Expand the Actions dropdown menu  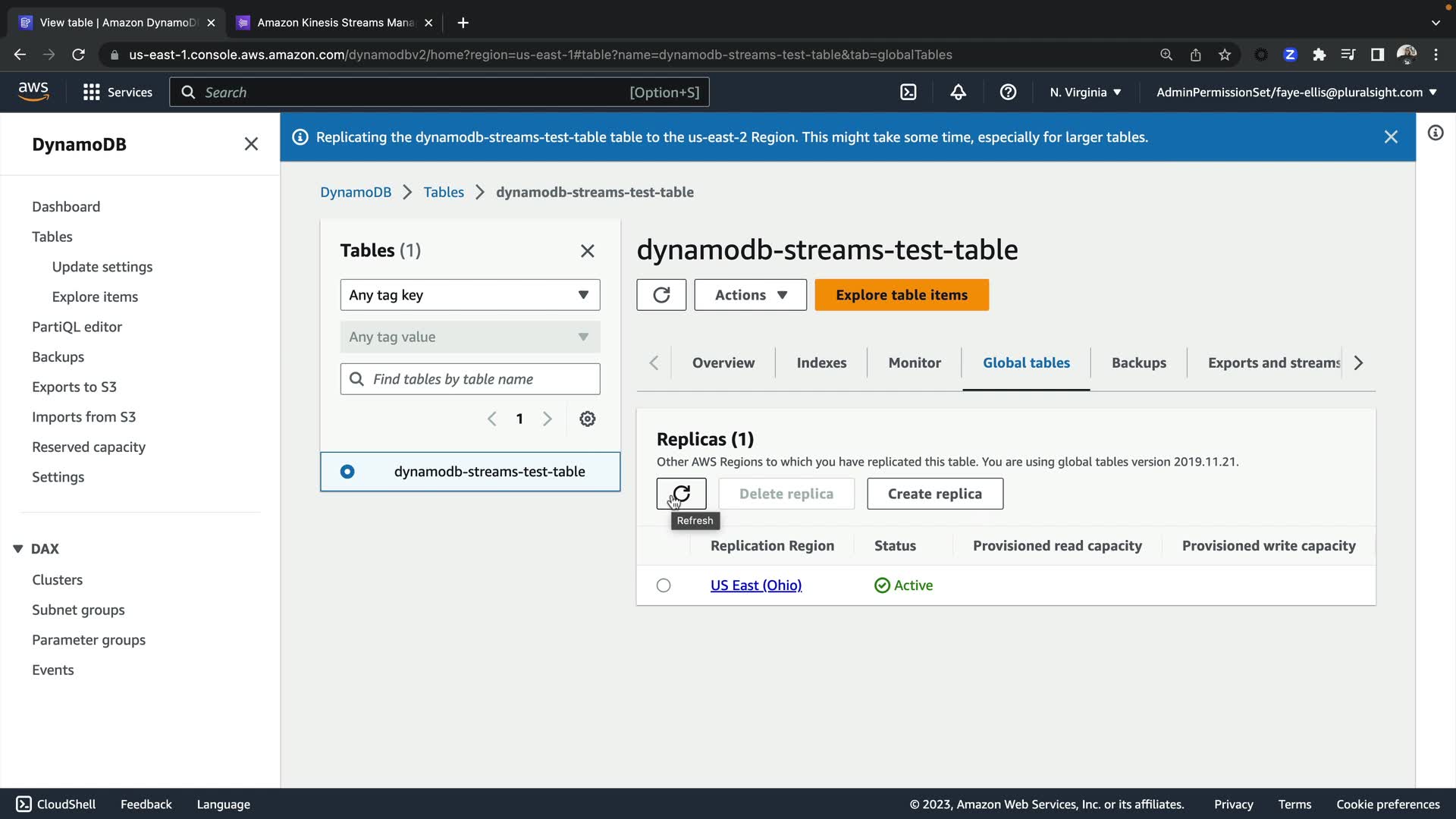point(750,295)
